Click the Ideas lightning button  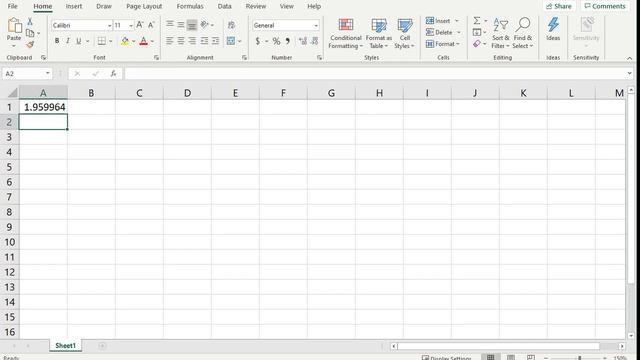[x=553, y=29]
